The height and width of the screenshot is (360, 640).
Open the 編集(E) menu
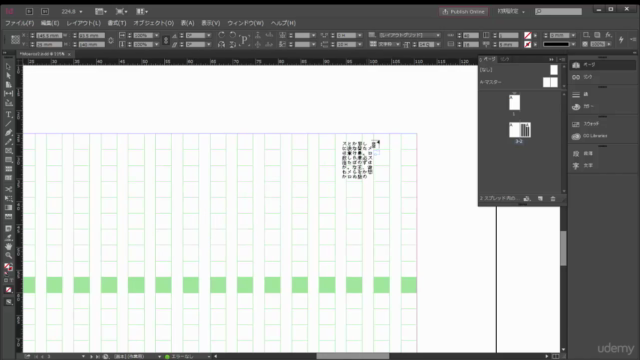click(50, 23)
